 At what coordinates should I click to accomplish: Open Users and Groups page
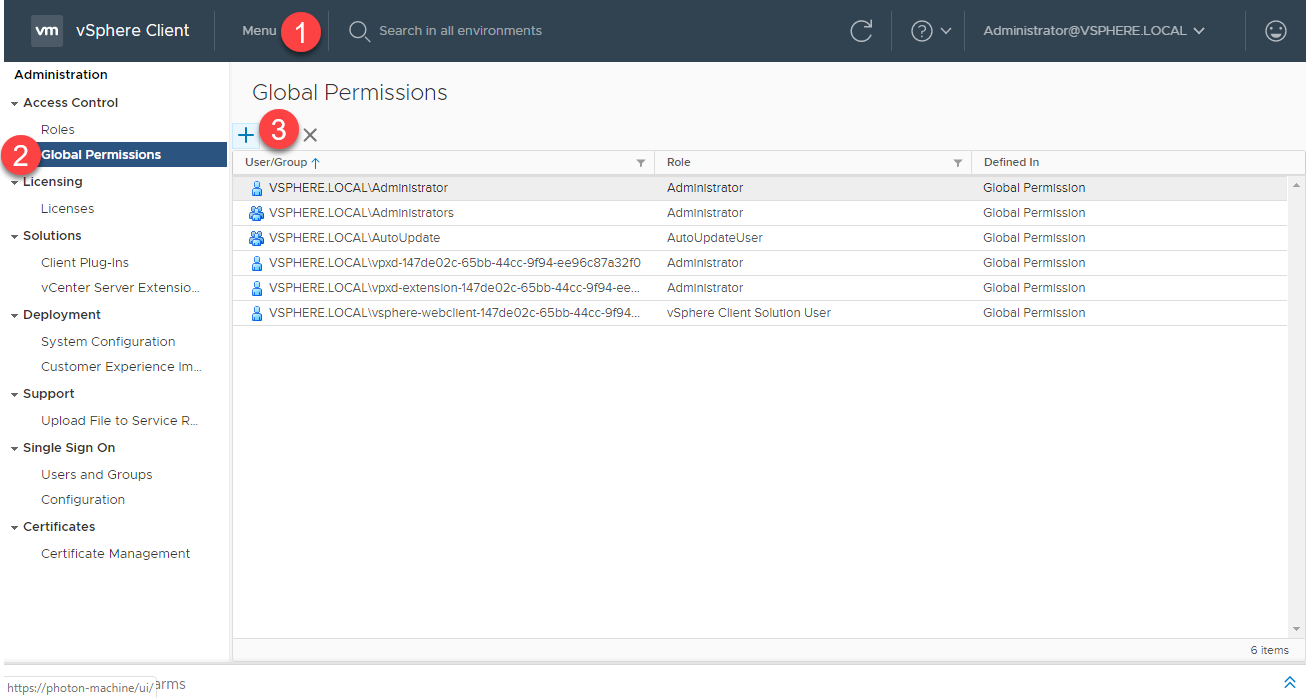click(97, 475)
